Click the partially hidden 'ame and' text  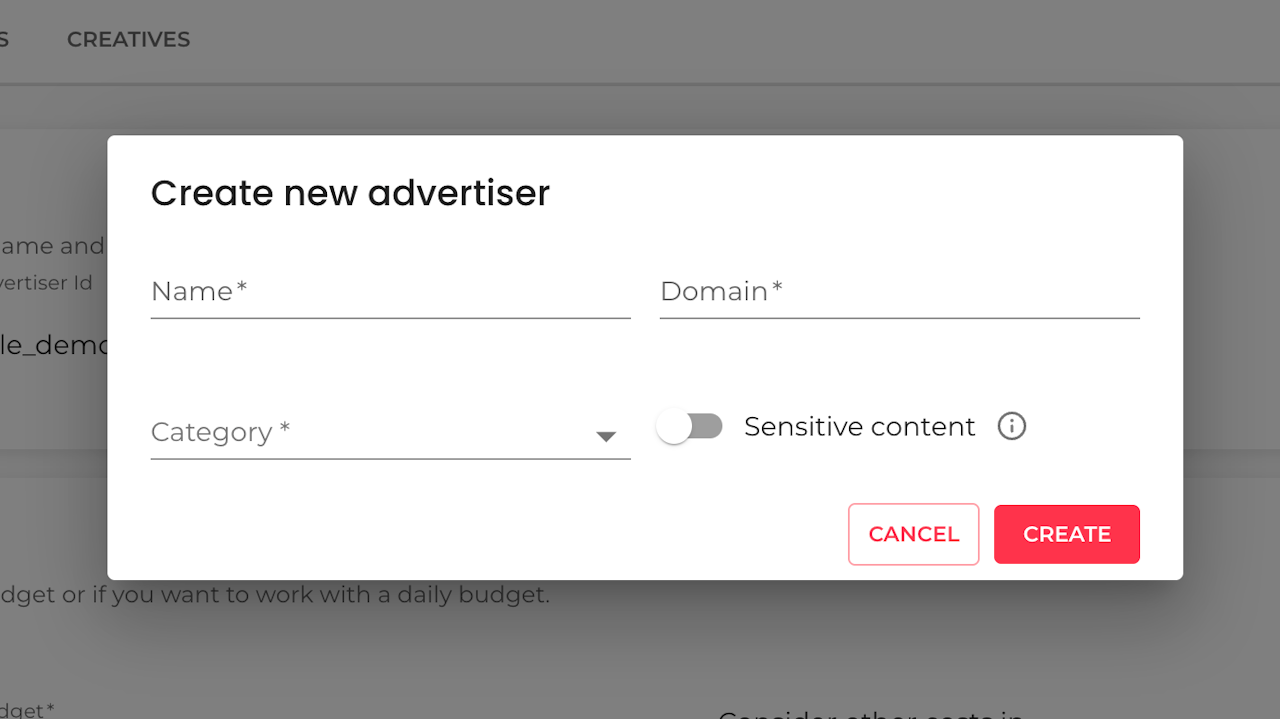point(52,246)
